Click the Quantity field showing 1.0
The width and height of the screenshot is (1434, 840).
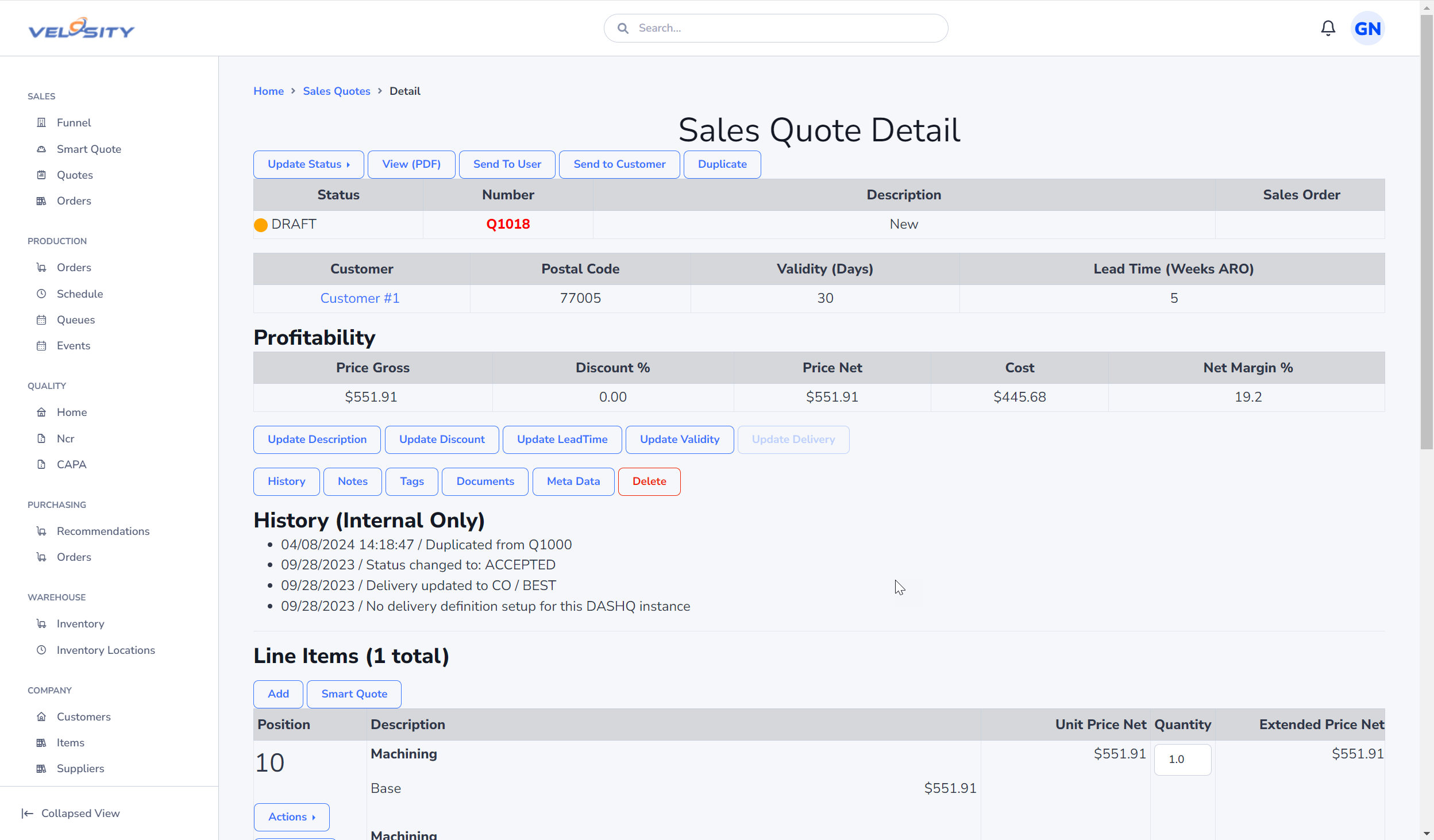(1182, 760)
